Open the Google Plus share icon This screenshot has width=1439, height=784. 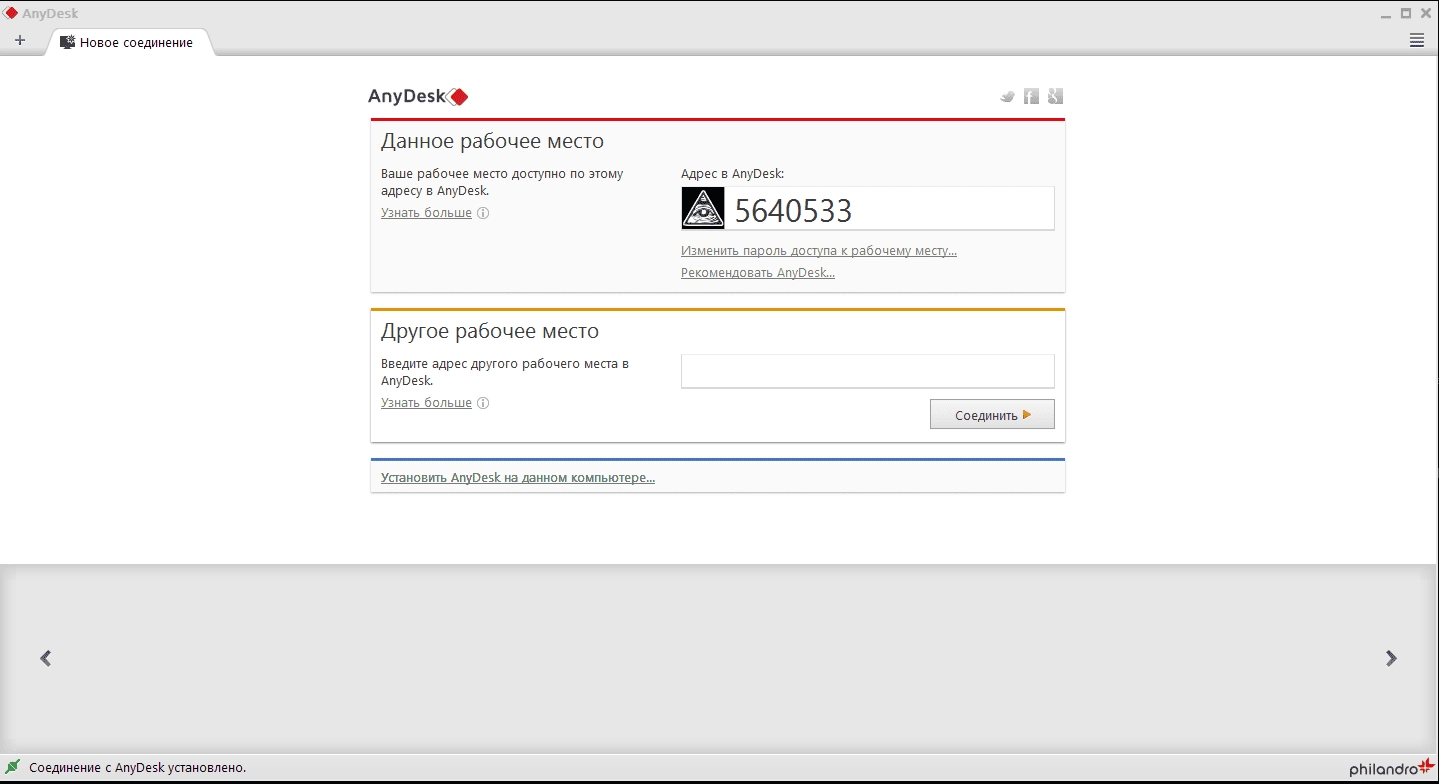pyautogui.click(x=1055, y=96)
